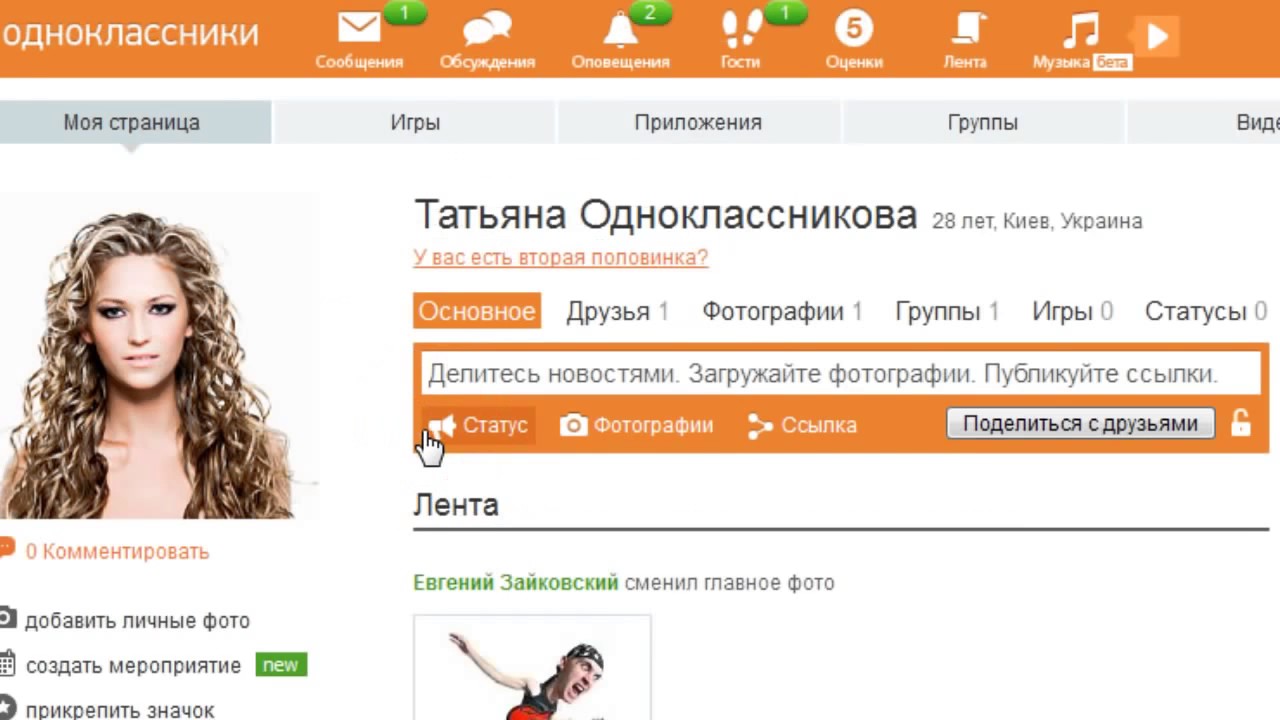Open Обсуждения speech bubbles icon
This screenshot has width=1280, height=720.
click(487, 29)
